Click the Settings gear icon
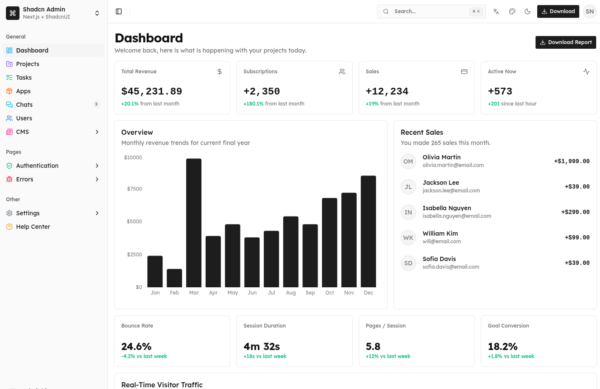Screen dimensions: 600x389 [x=9, y=213]
